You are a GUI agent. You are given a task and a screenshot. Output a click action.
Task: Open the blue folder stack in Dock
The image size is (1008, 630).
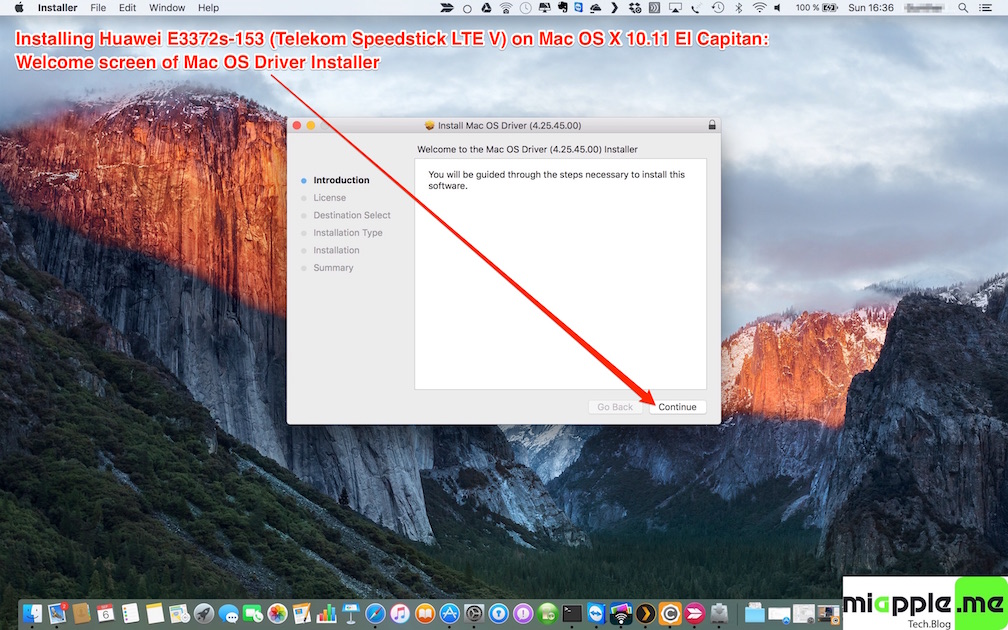pyautogui.click(x=755, y=615)
